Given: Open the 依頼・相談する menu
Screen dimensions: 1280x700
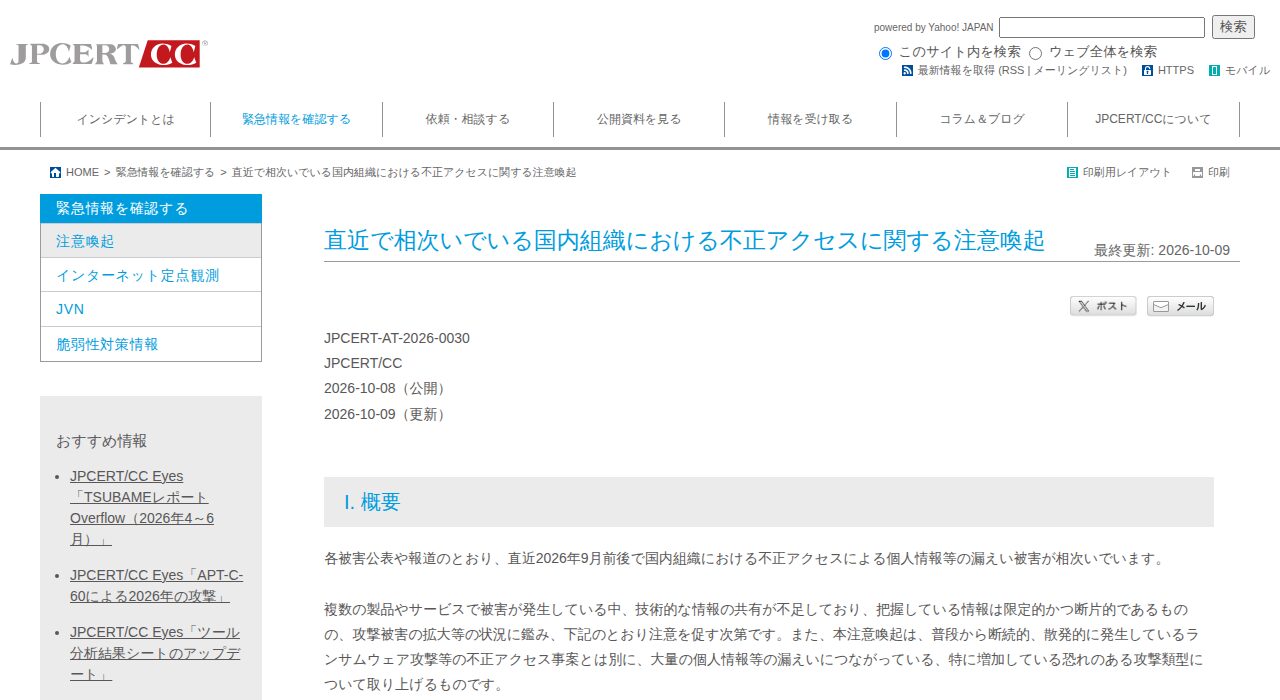Looking at the screenshot, I should click(x=467, y=119).
